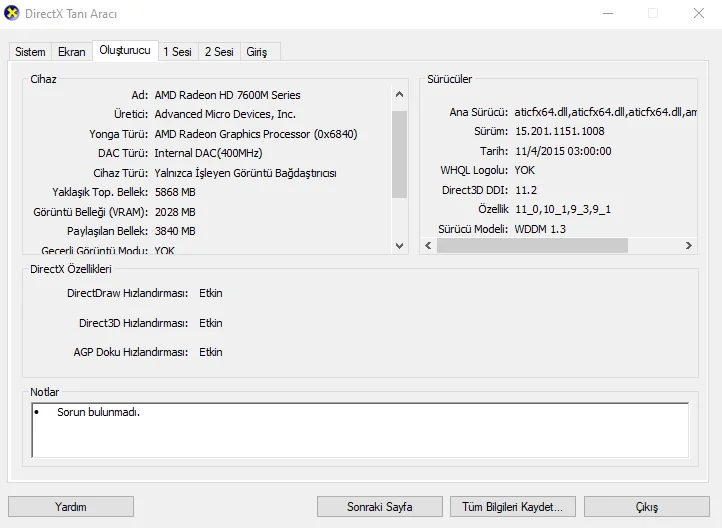This screenshot has width=722, height=528.
Task: Click the 'Görüntü Belleği (VRAM):' label
Action: click(91, 212)
